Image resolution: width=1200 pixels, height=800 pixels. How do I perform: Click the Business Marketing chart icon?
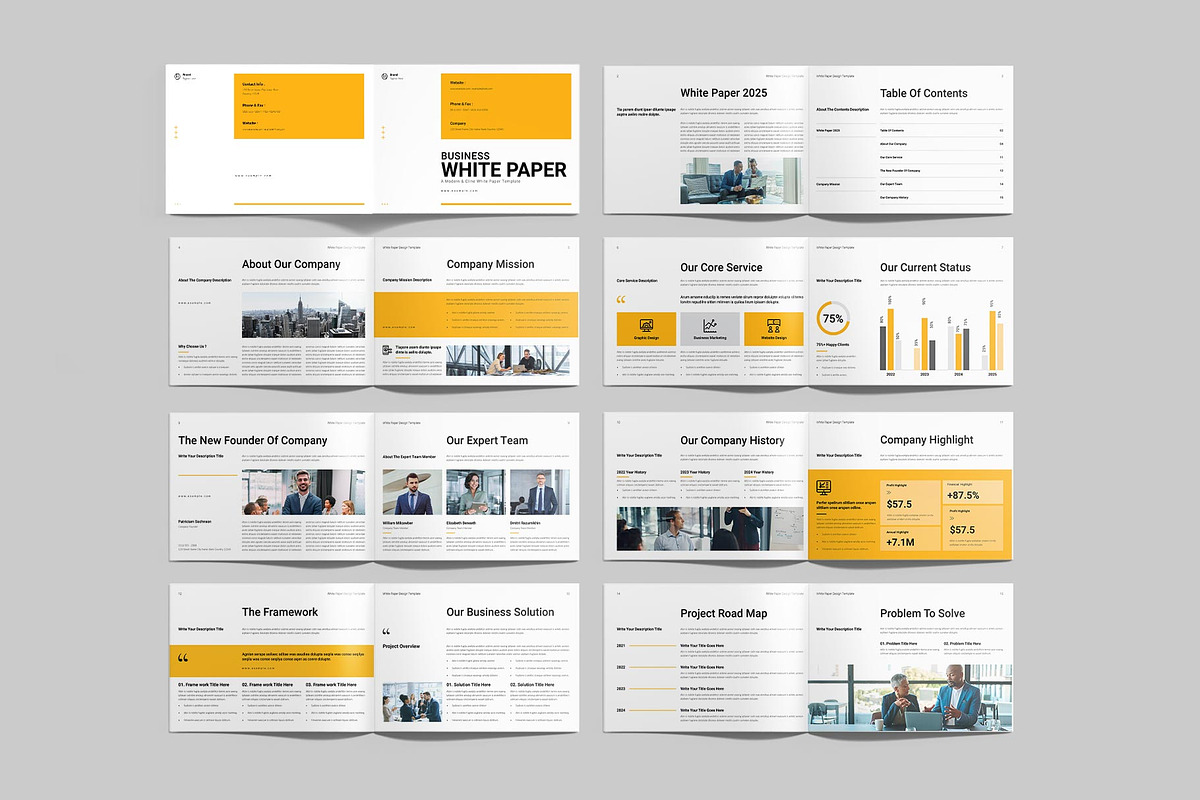click(x=710, y=326)
